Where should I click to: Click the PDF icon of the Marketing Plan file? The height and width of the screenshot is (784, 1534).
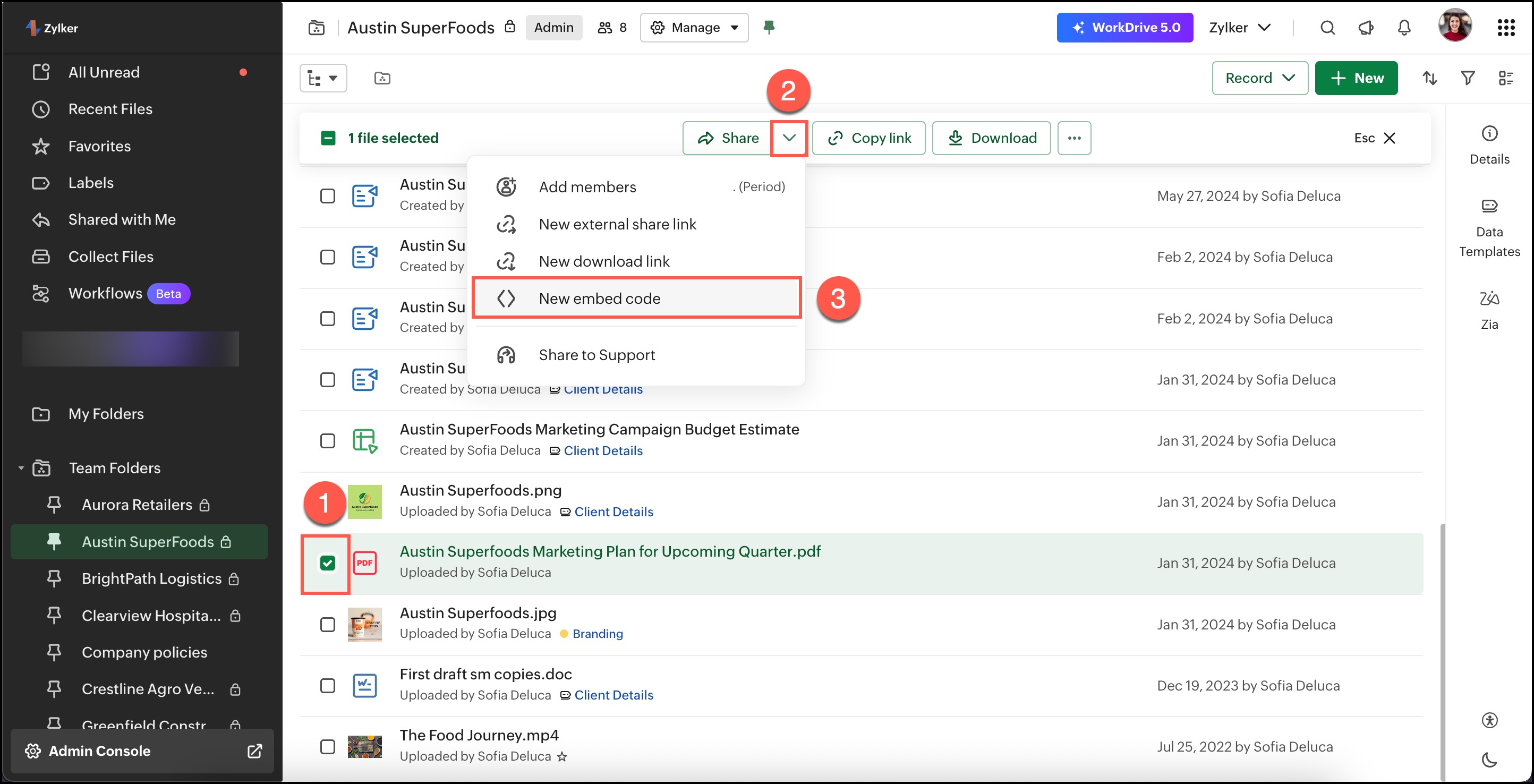pyautogui.click(x=364, y=563)
